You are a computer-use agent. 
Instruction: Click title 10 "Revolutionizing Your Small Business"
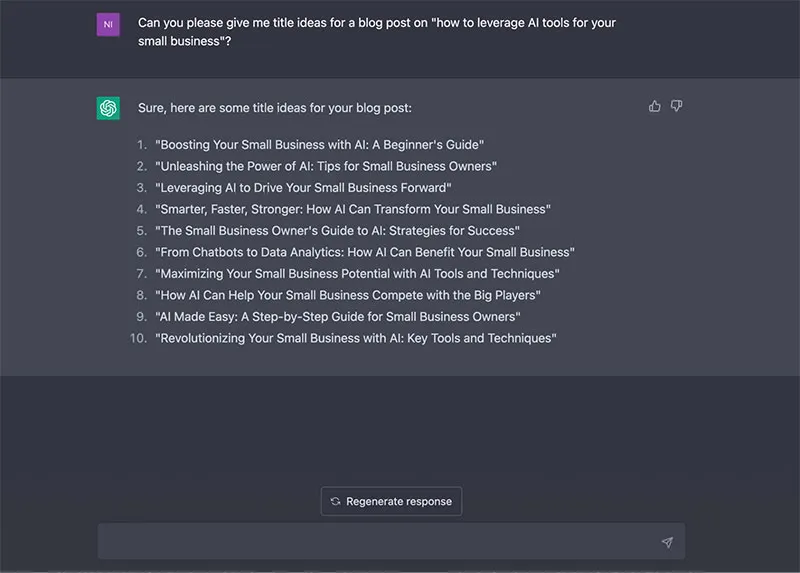pos(355,338)
